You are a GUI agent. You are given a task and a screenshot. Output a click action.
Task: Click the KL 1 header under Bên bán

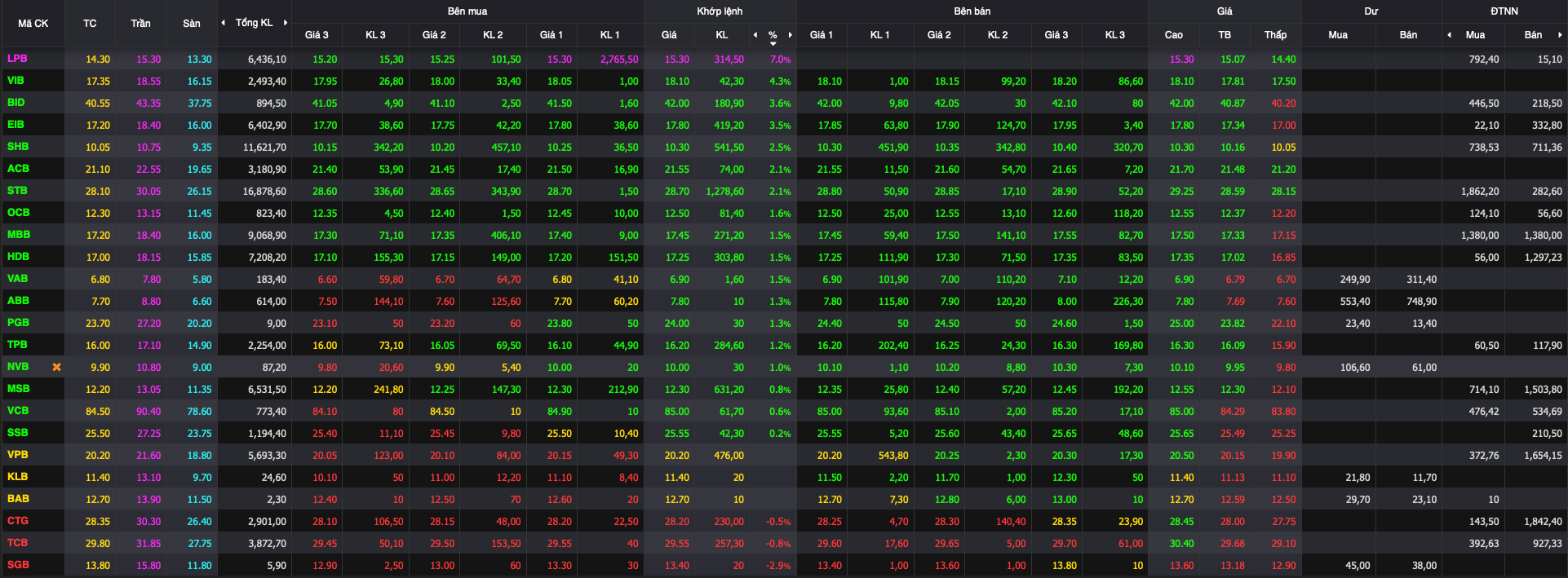pos(879,35)
